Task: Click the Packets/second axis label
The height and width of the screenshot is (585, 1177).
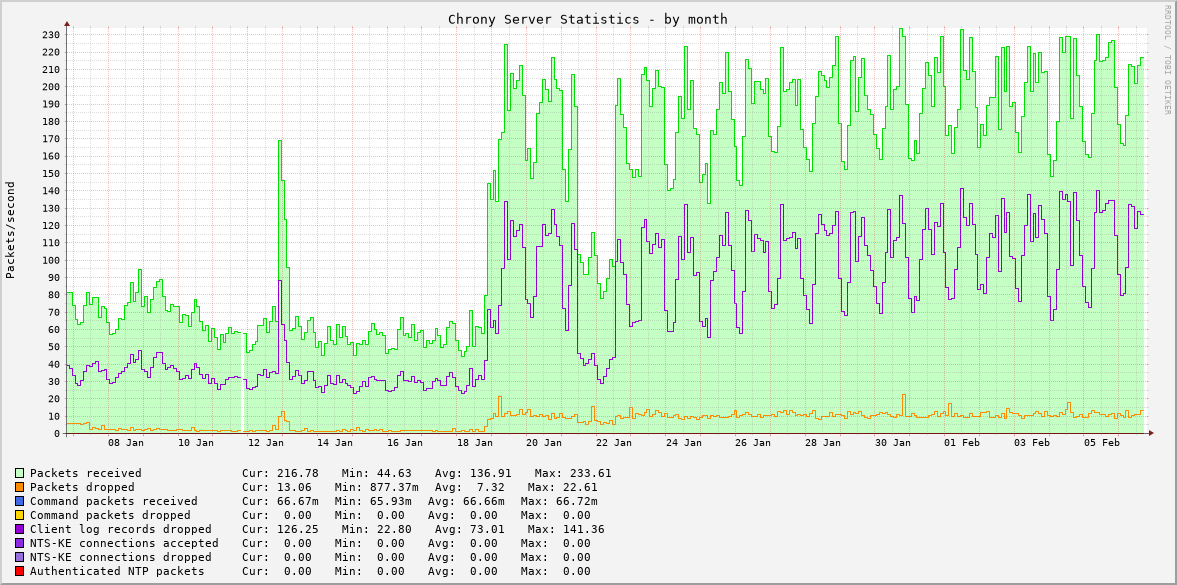Action: pos(9,224)
